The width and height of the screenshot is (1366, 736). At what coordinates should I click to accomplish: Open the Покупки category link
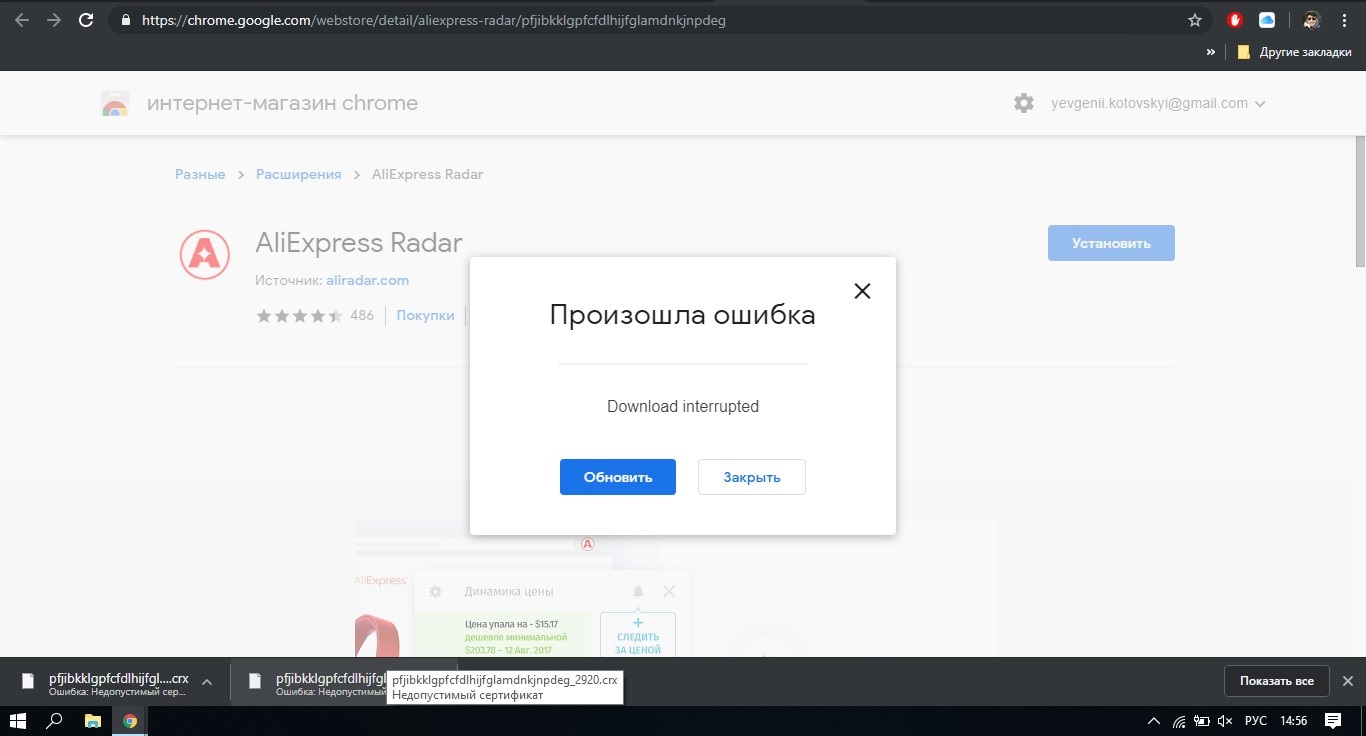[425, 315]
